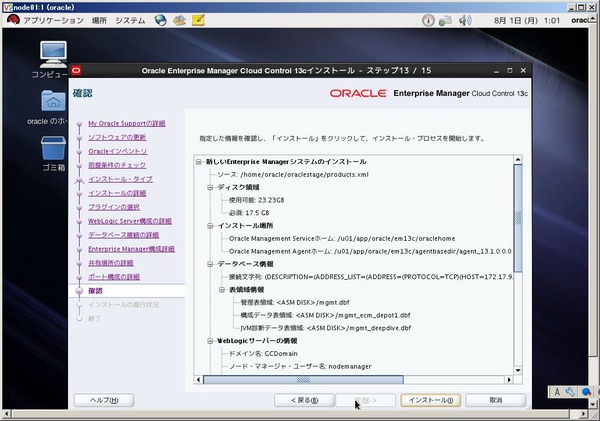Go to ソフトウェアの更新 step

(x=117, y=137)
